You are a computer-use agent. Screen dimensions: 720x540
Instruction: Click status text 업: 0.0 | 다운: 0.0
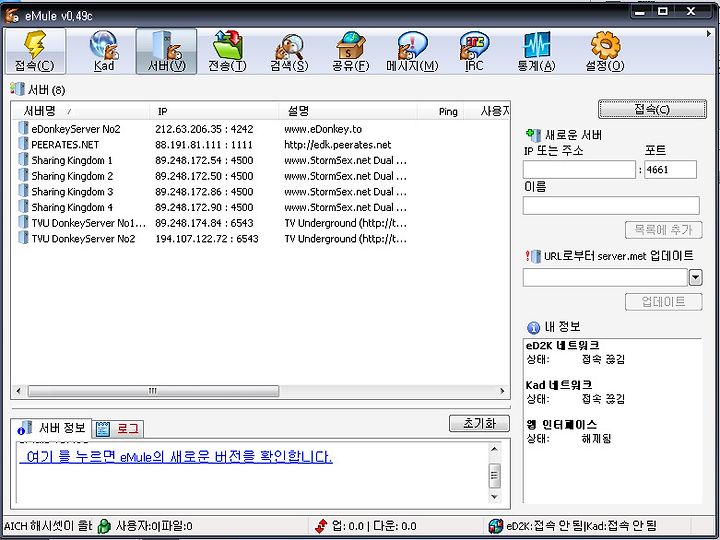pyautogui.click(x=374, y=526)
